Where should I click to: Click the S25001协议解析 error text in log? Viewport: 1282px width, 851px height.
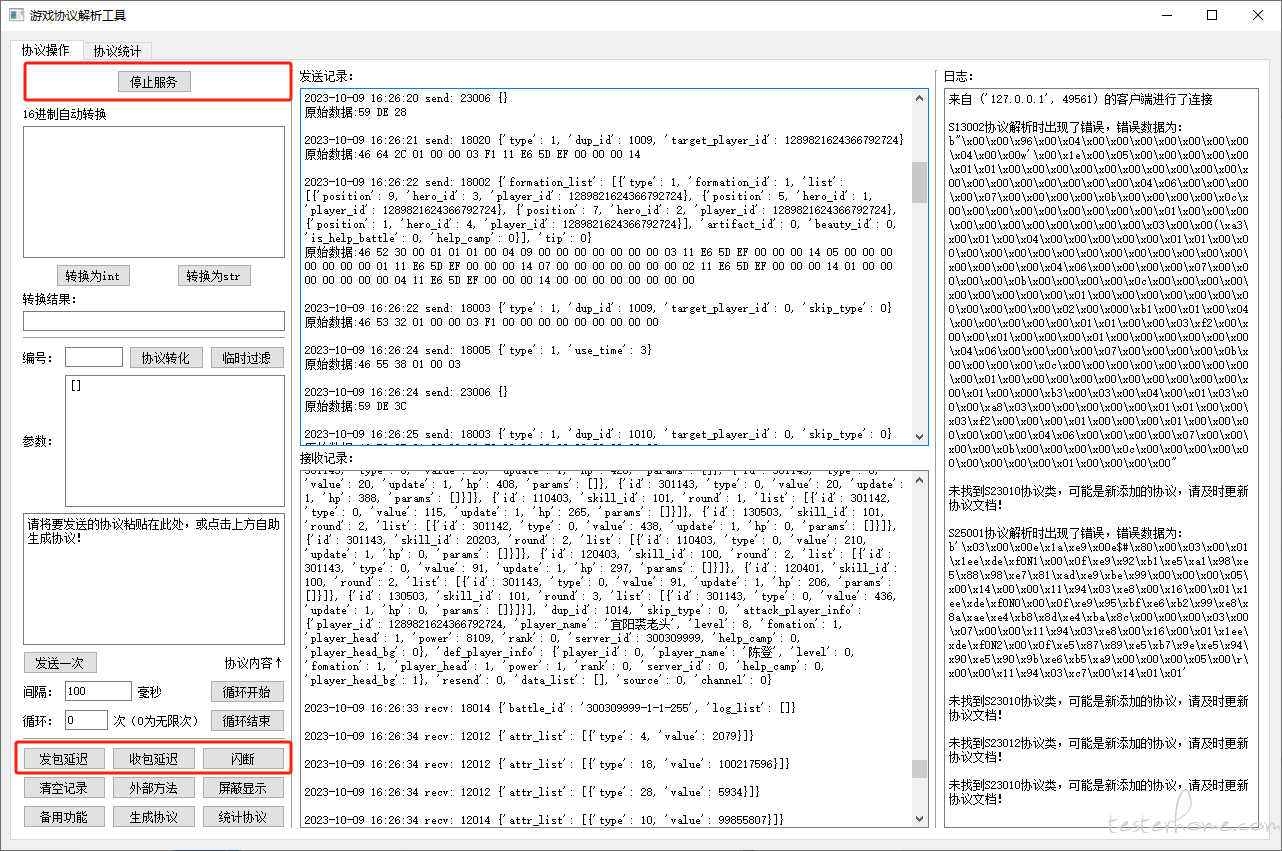click(1065, 533)
